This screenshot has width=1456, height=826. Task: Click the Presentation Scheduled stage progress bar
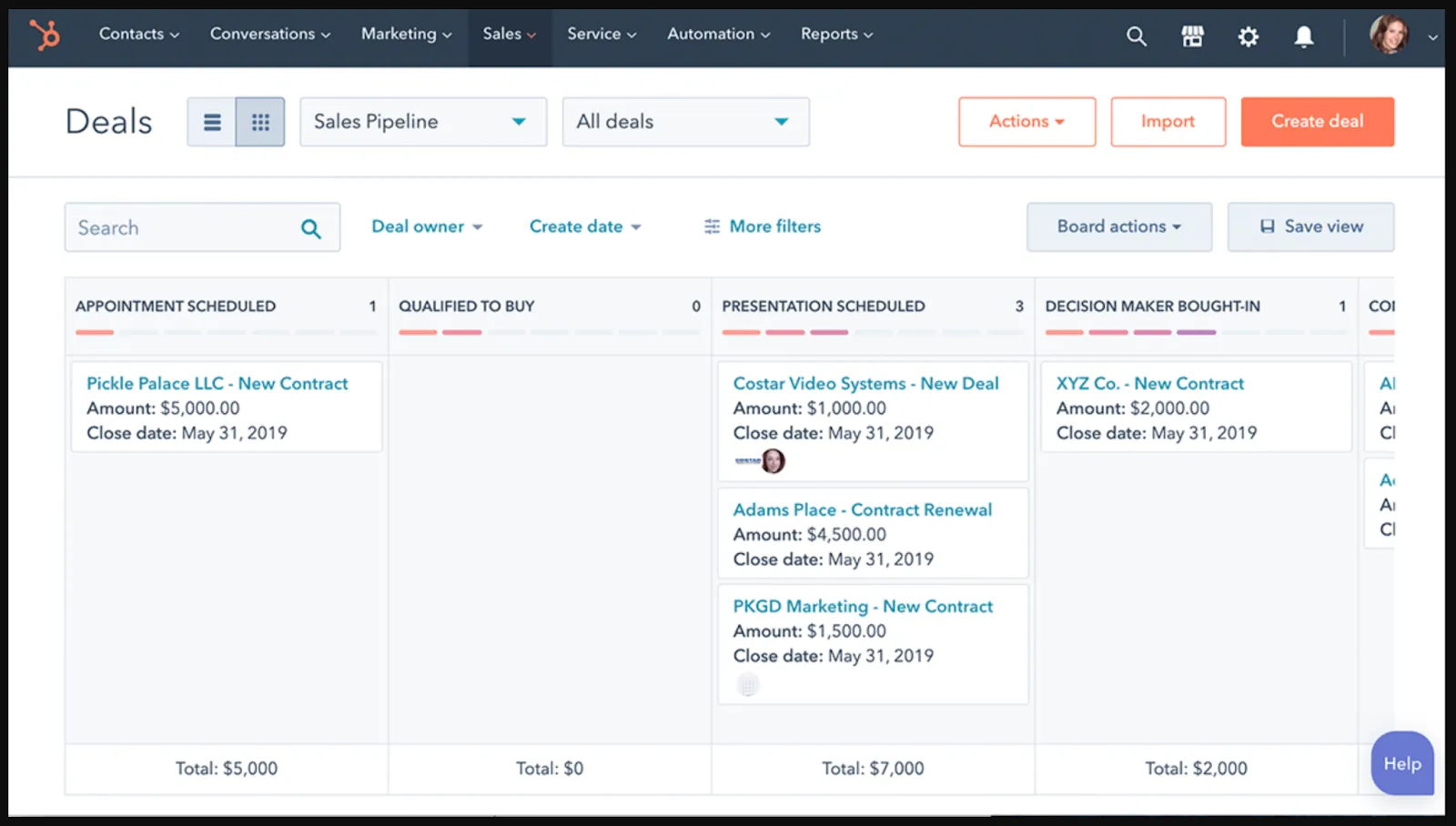pyautogui.click(x=873, y=332)
